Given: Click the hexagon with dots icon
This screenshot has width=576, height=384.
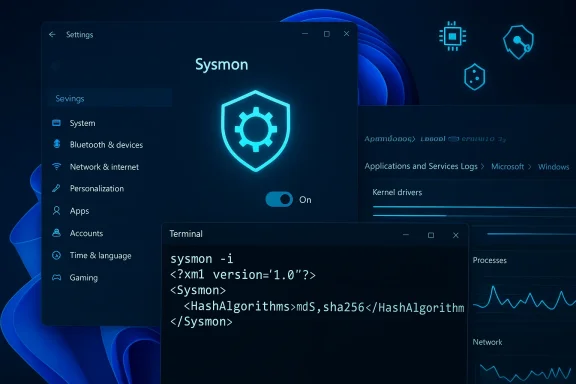Looking at the screenshot, I should point(475,77).
